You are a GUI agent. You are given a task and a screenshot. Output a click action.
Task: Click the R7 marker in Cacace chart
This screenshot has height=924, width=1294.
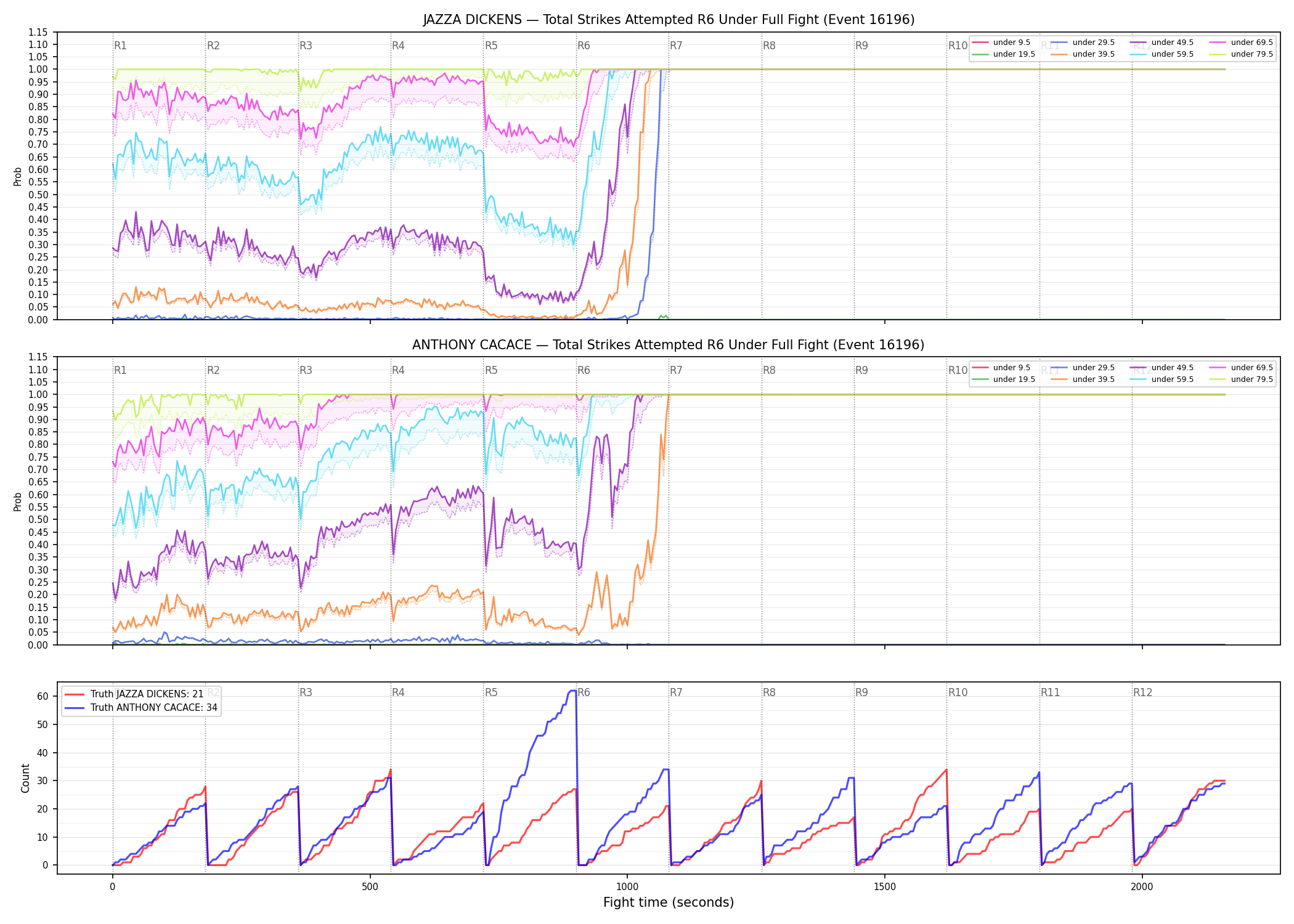pyautogui.click(x=676, y=370)
